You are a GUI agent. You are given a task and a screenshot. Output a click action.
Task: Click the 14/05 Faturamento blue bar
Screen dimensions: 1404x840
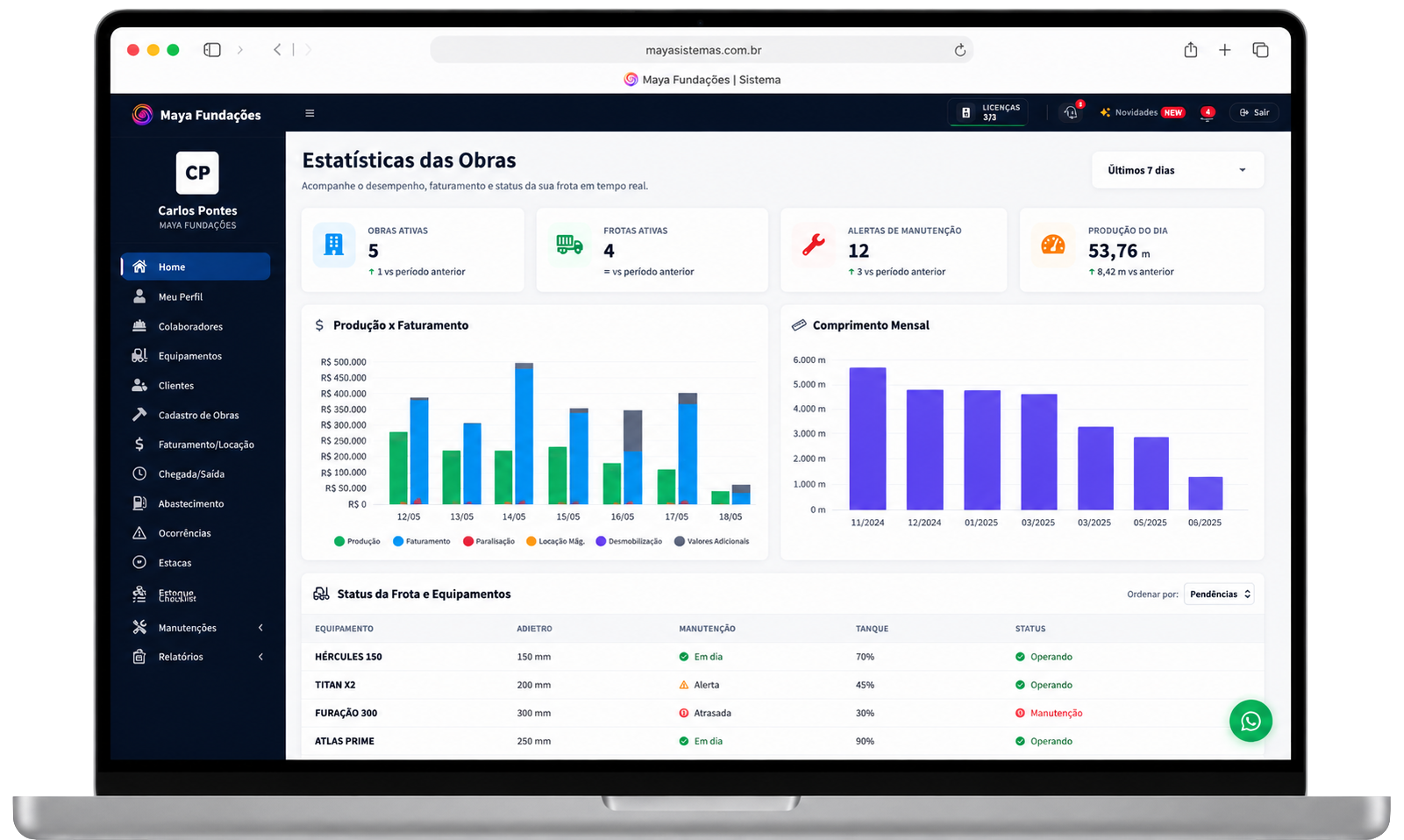tap(524, 436)
